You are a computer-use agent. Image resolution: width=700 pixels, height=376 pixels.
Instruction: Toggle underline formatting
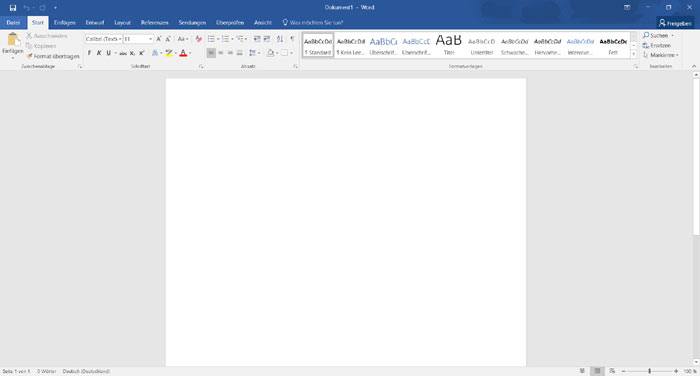coord(108,53)
